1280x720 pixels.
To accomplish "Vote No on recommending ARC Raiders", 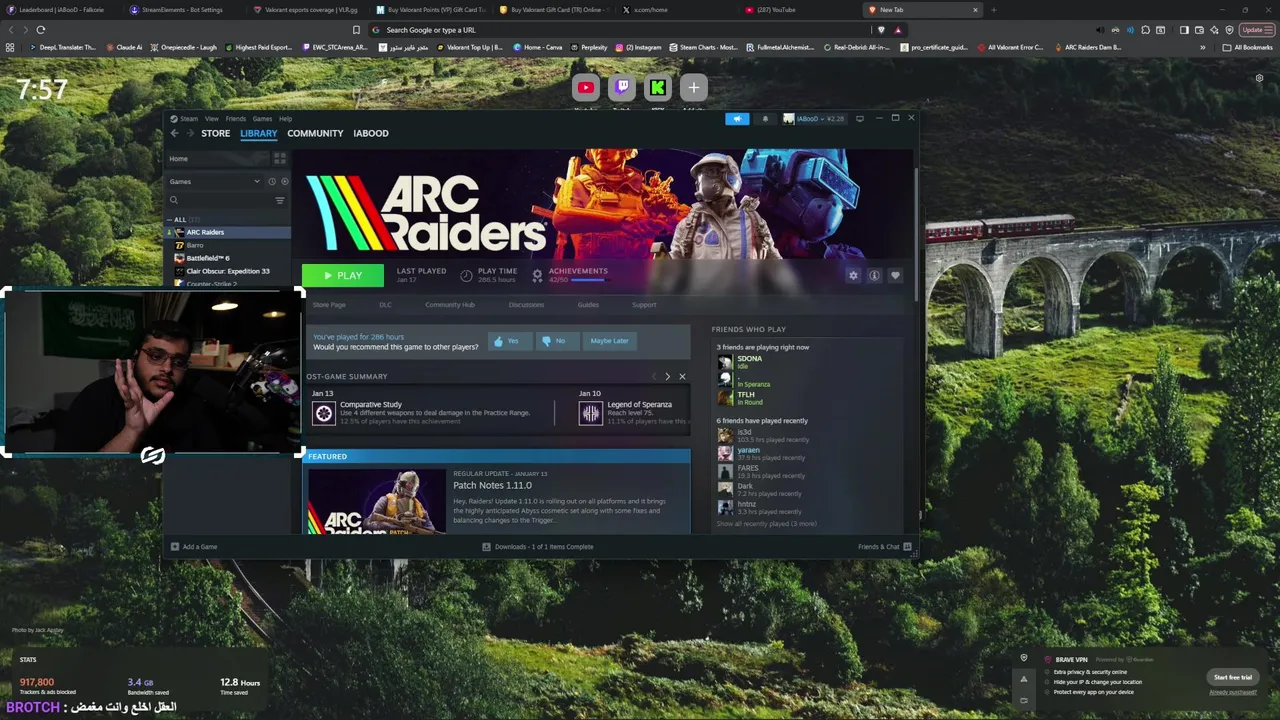I will coord(556,341).
